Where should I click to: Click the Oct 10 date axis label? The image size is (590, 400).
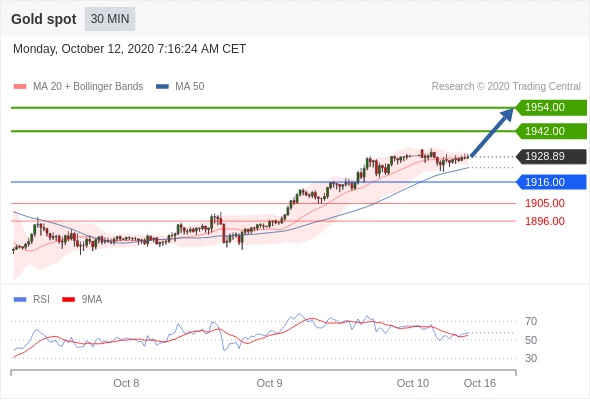click(x=413, y=383)
